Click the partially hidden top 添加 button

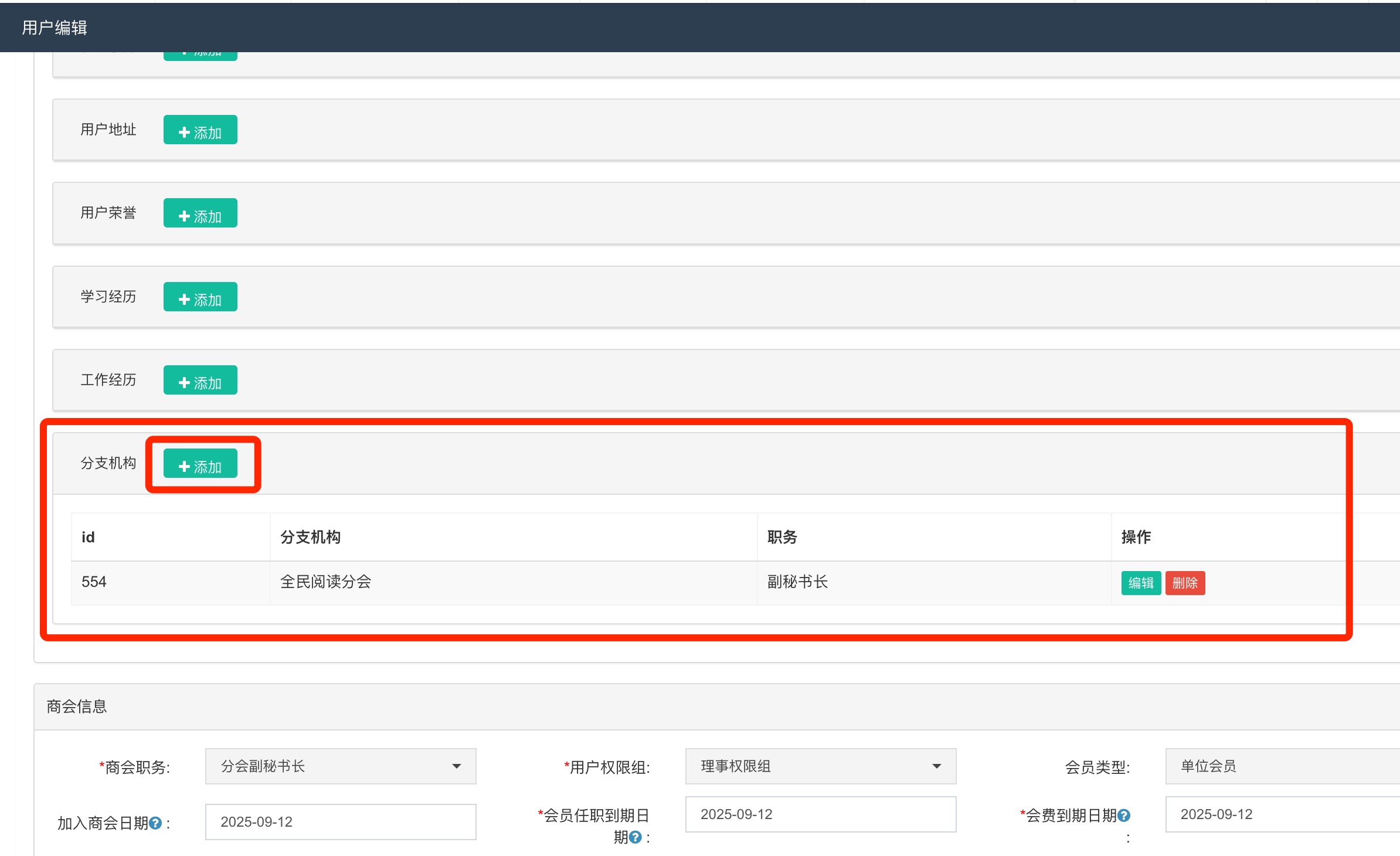pyautogui.click(x=200, y=56)
